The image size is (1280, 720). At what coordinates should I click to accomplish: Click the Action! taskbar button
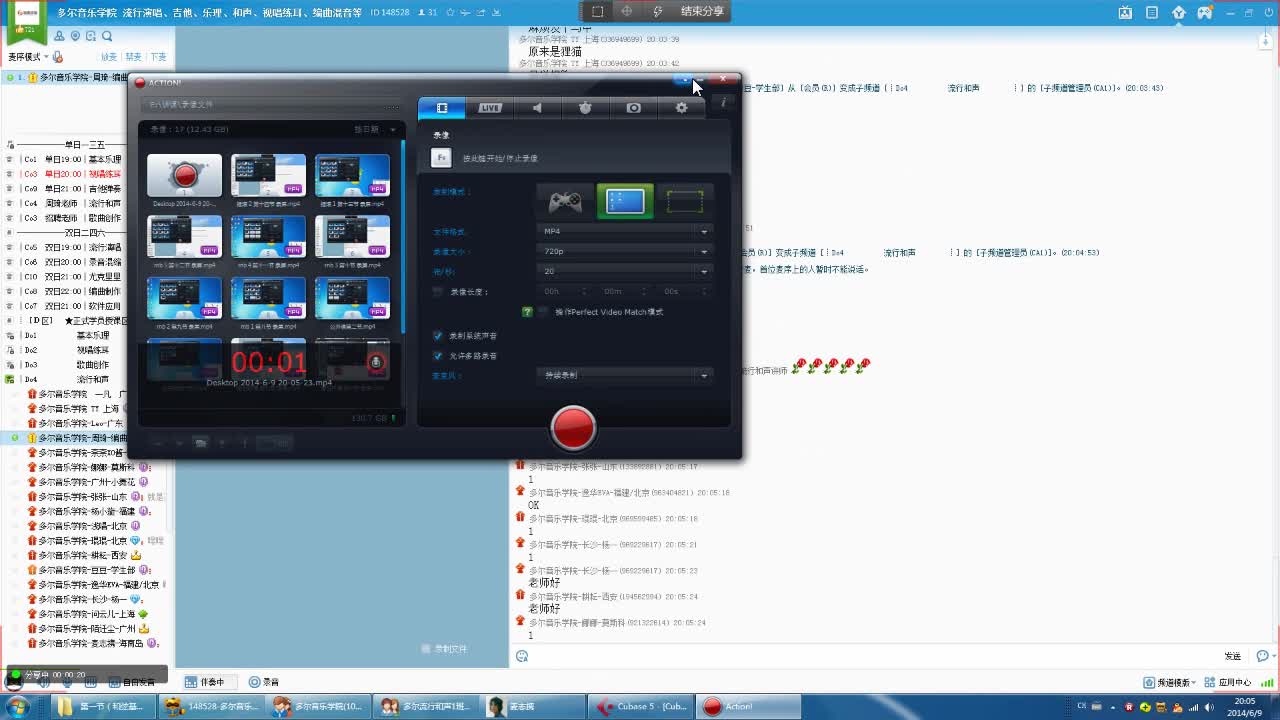(749, 707)
